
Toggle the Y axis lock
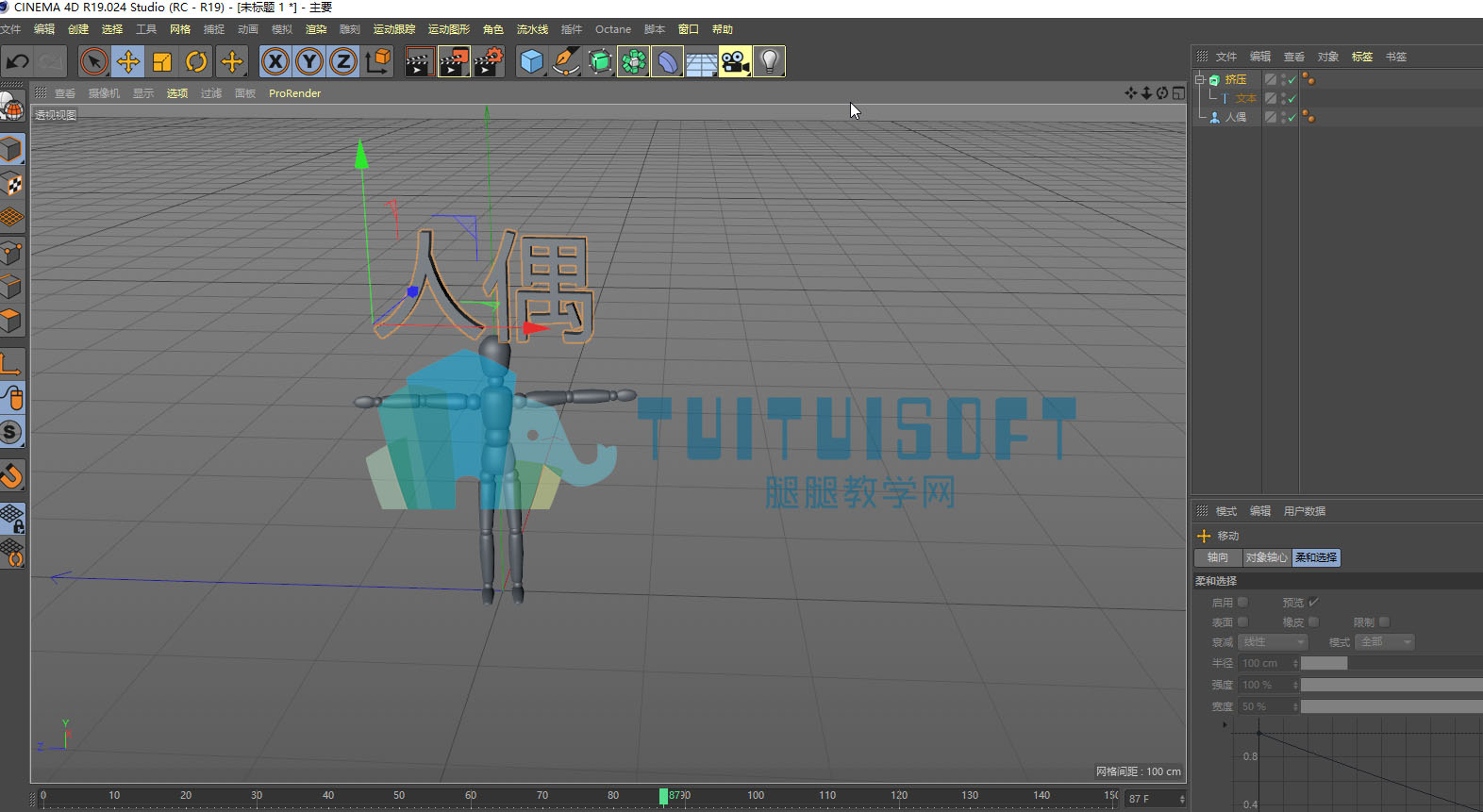309,62
